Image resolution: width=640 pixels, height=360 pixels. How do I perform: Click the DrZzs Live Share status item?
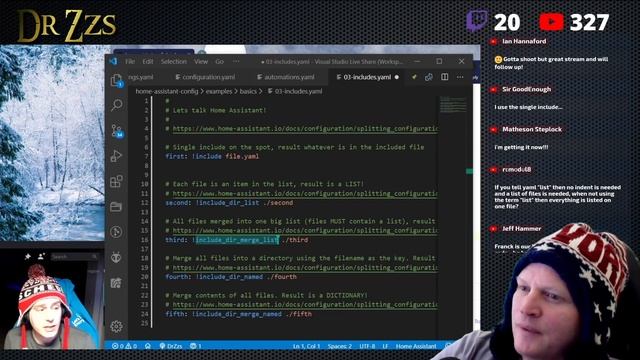pos(171,346)
